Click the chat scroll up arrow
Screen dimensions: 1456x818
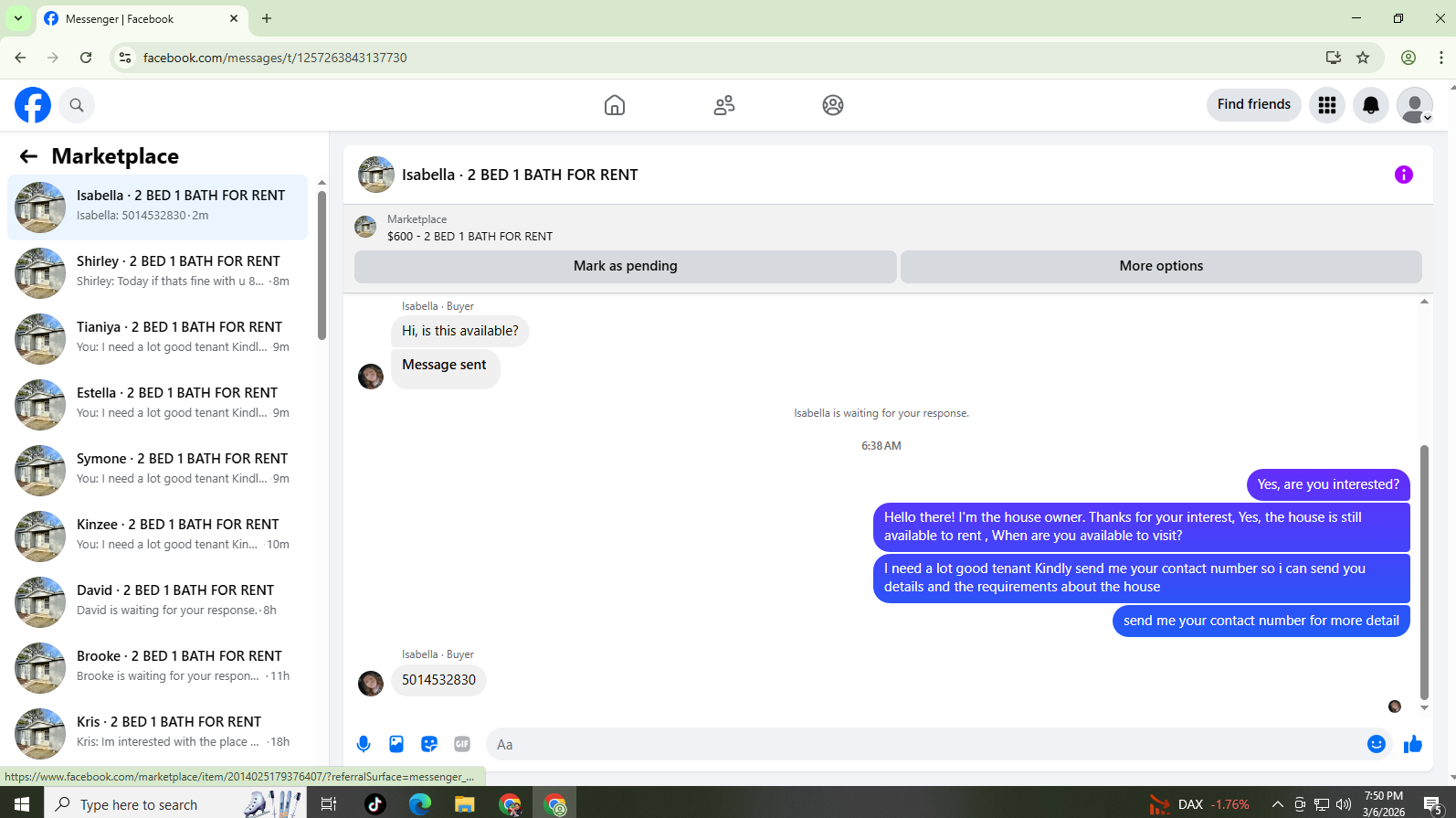coord(1424,302)
